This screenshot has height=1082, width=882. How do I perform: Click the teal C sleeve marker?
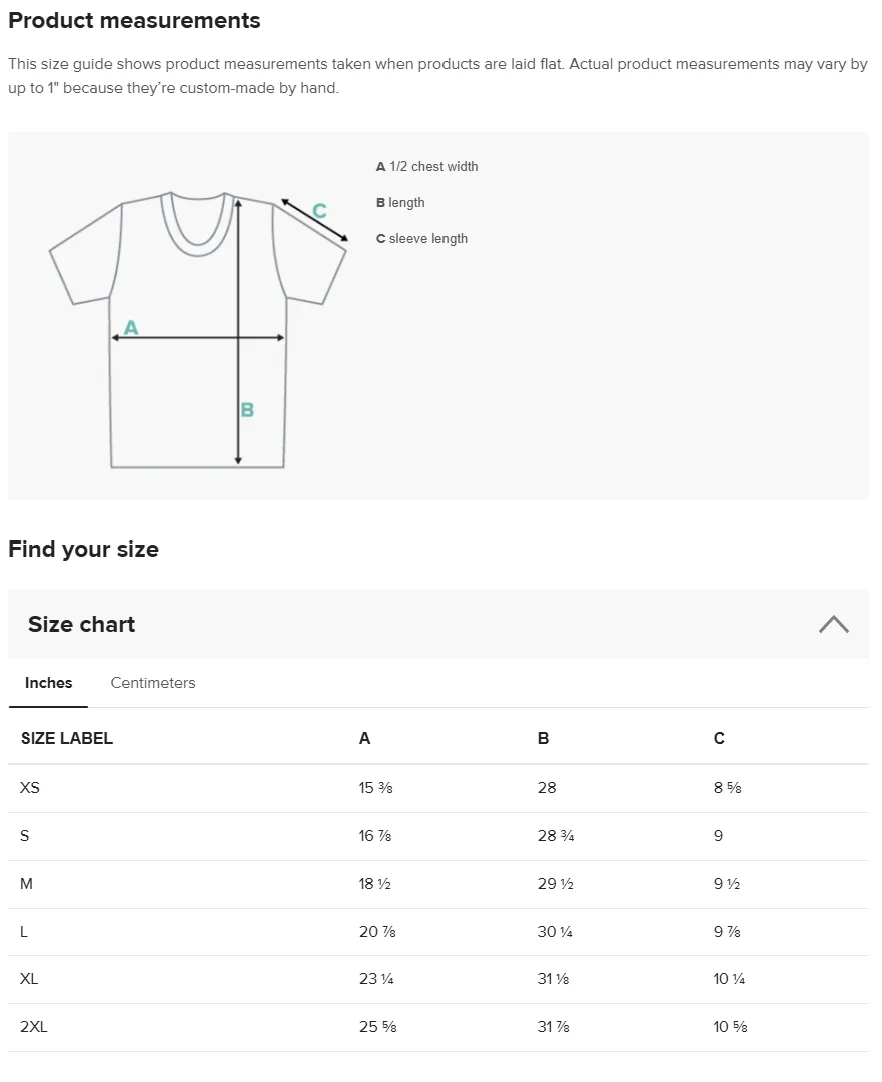pyautogui.click(x=319, y=210)
